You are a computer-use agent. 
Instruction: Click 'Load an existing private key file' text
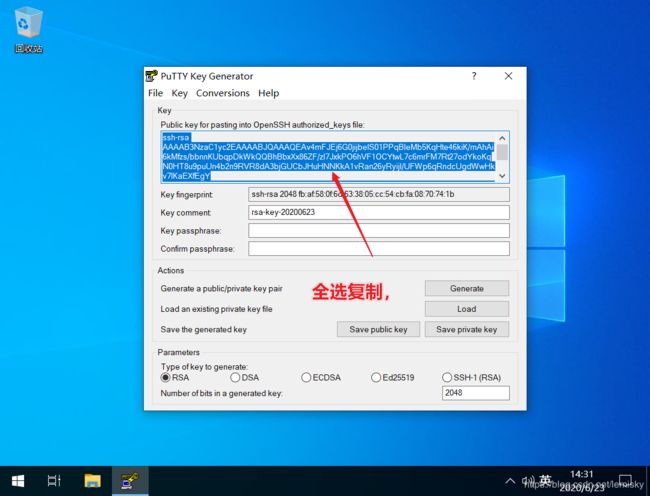point(216,309)
